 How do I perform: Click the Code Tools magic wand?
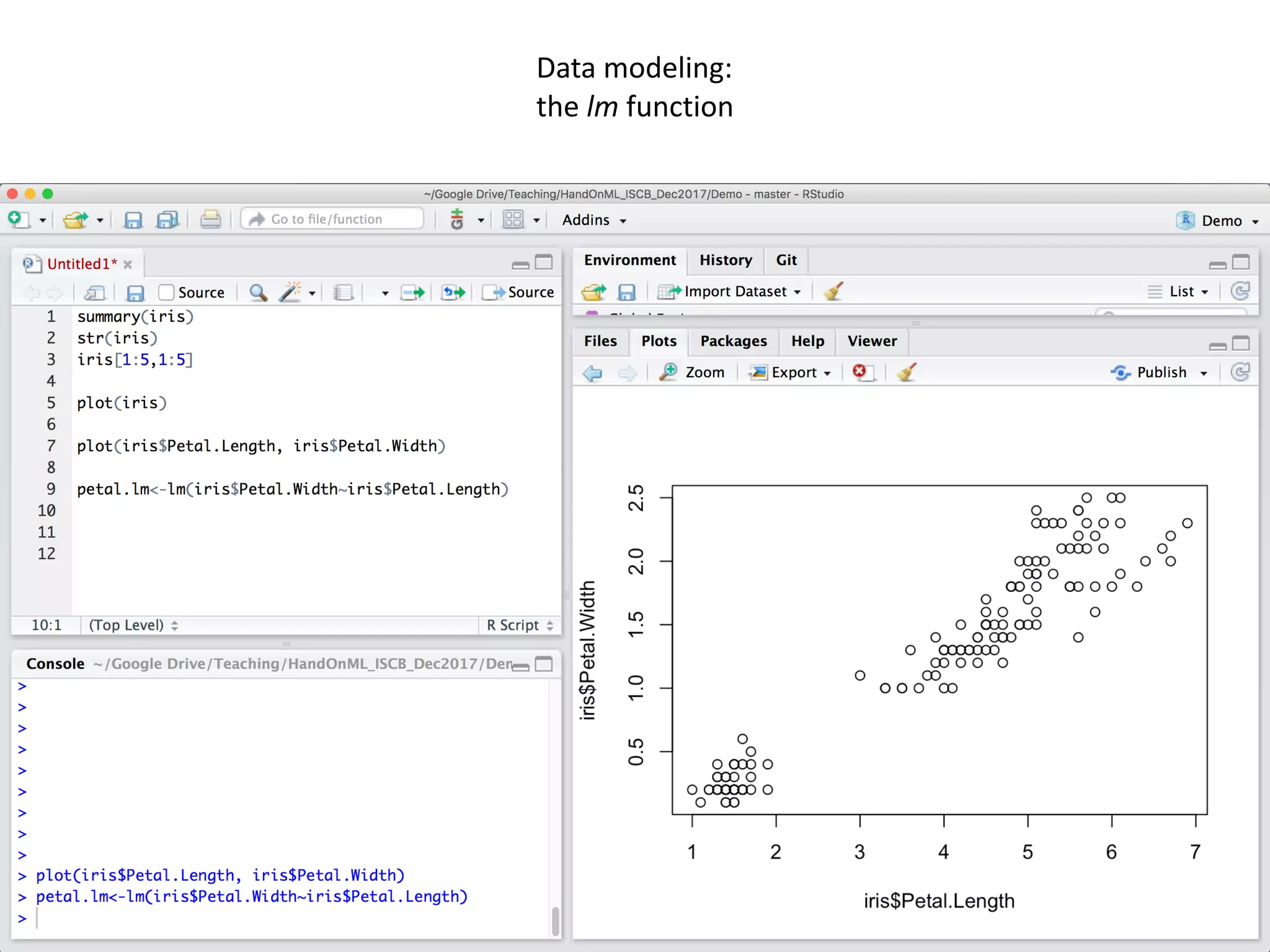coord(290,292)
